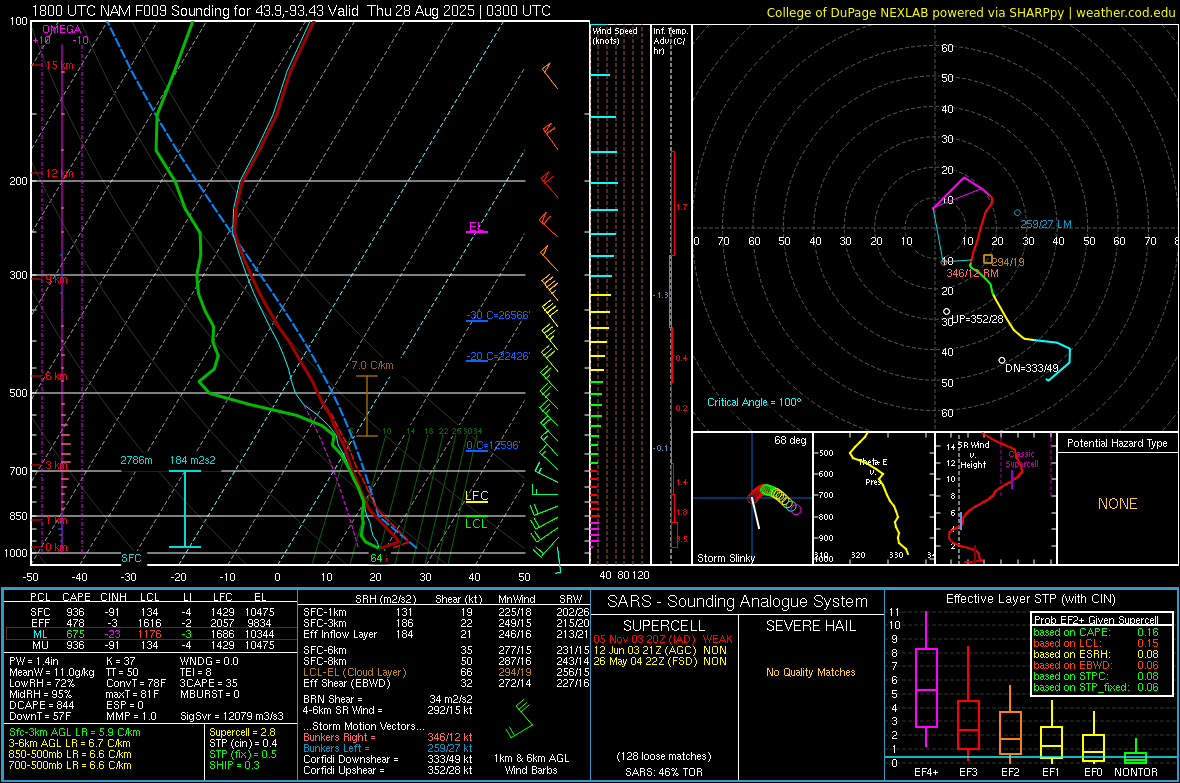Image resolution: width=1180 pixels, height=783 pixels.
Task: Click the '2786m' inflow layer label
Action: coord(136,460)
